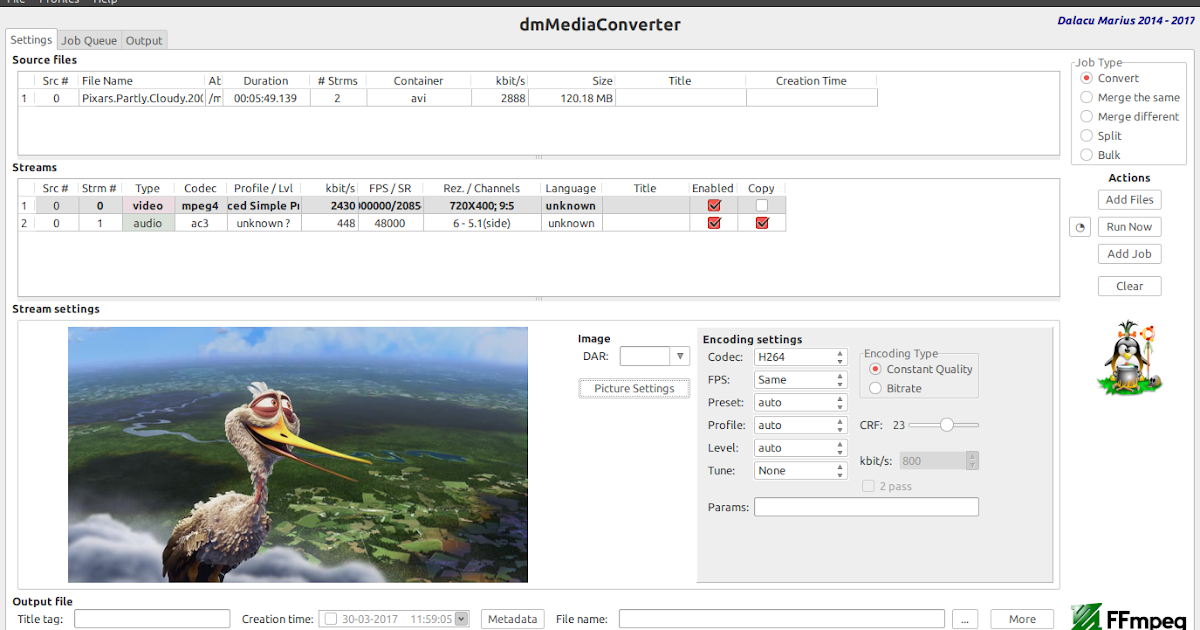Click the ac3 codec cell
This screenshot has width=1200, height=630.
[x=200, y=223]
